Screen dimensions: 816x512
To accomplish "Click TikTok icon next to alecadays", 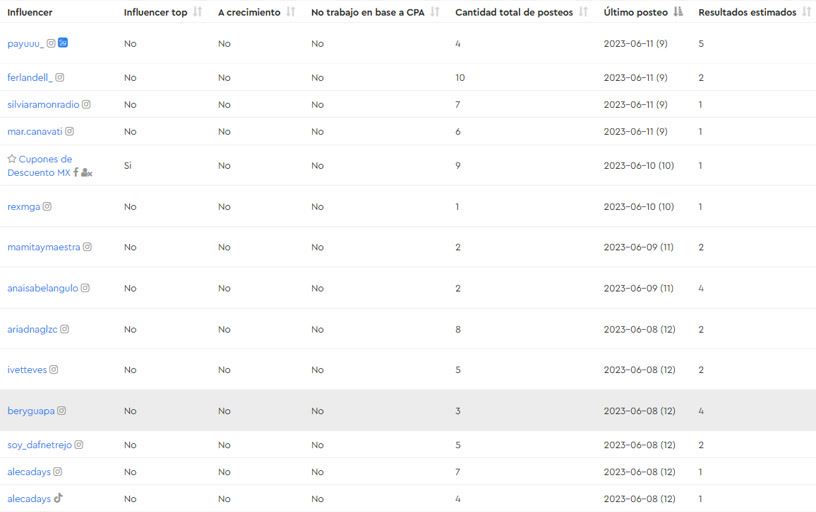I will 58,498.
